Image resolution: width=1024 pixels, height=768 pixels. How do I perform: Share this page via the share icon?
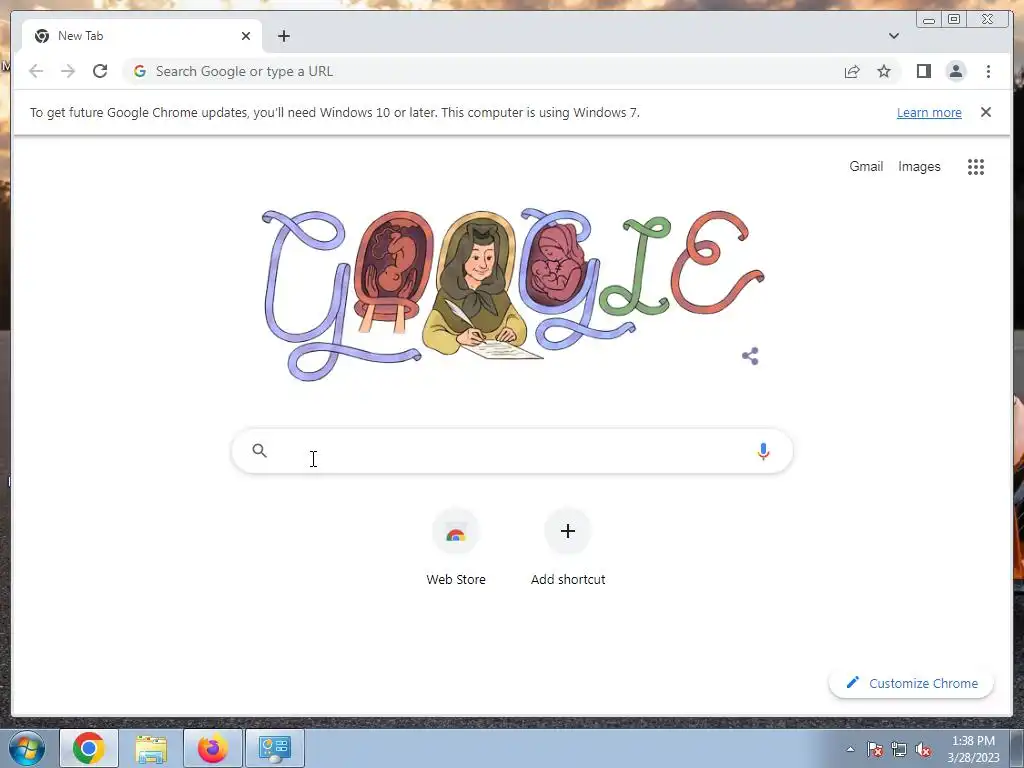[x=852, y=71]
